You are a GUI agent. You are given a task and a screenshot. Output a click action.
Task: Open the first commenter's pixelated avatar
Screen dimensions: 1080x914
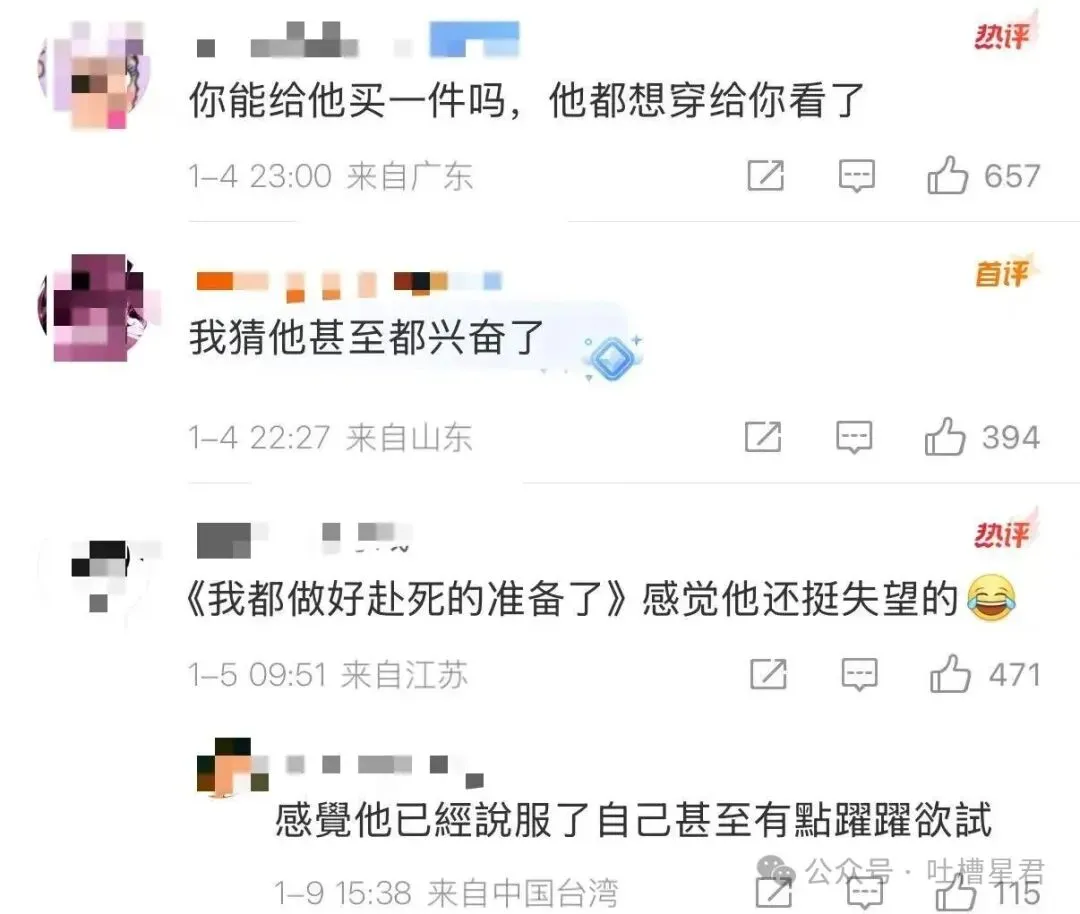tap(95, 74)
